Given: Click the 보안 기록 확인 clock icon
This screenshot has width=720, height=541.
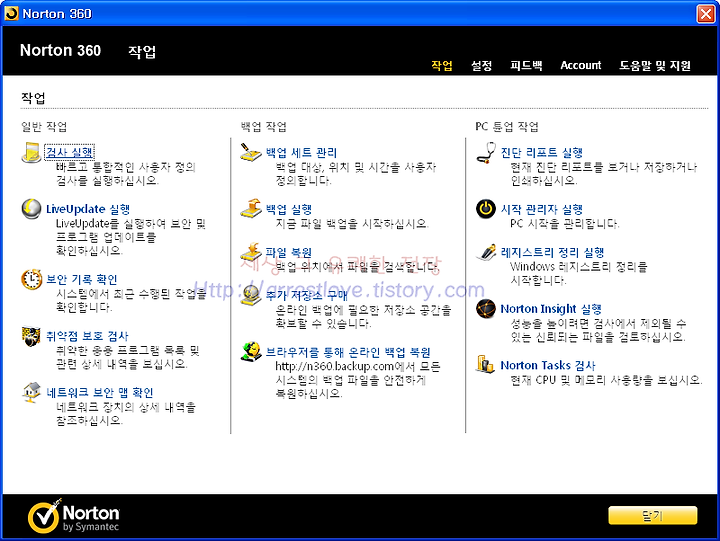Looking at the screenshot, I should coord(32,279).
